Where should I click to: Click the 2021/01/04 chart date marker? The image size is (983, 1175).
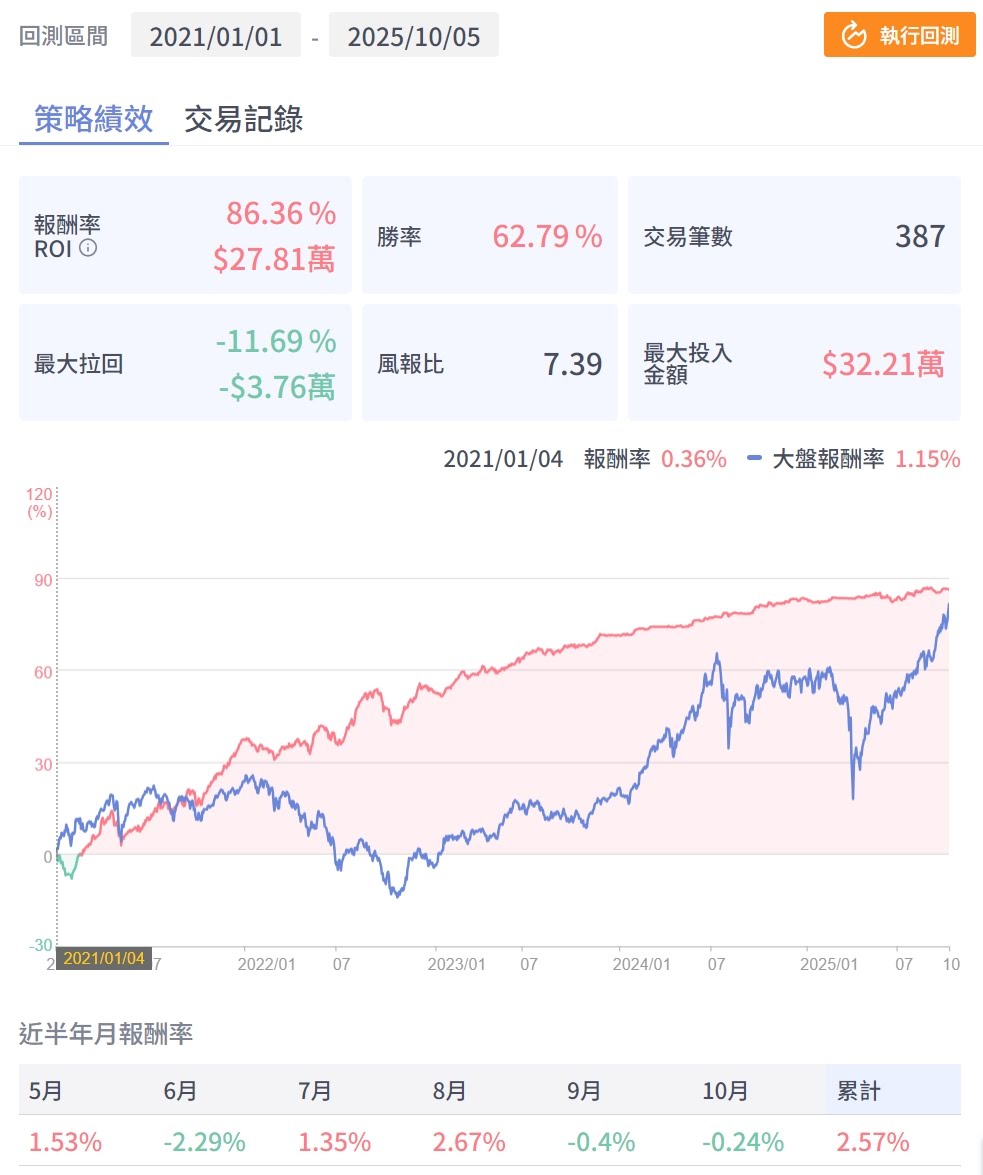coord(105,958)
